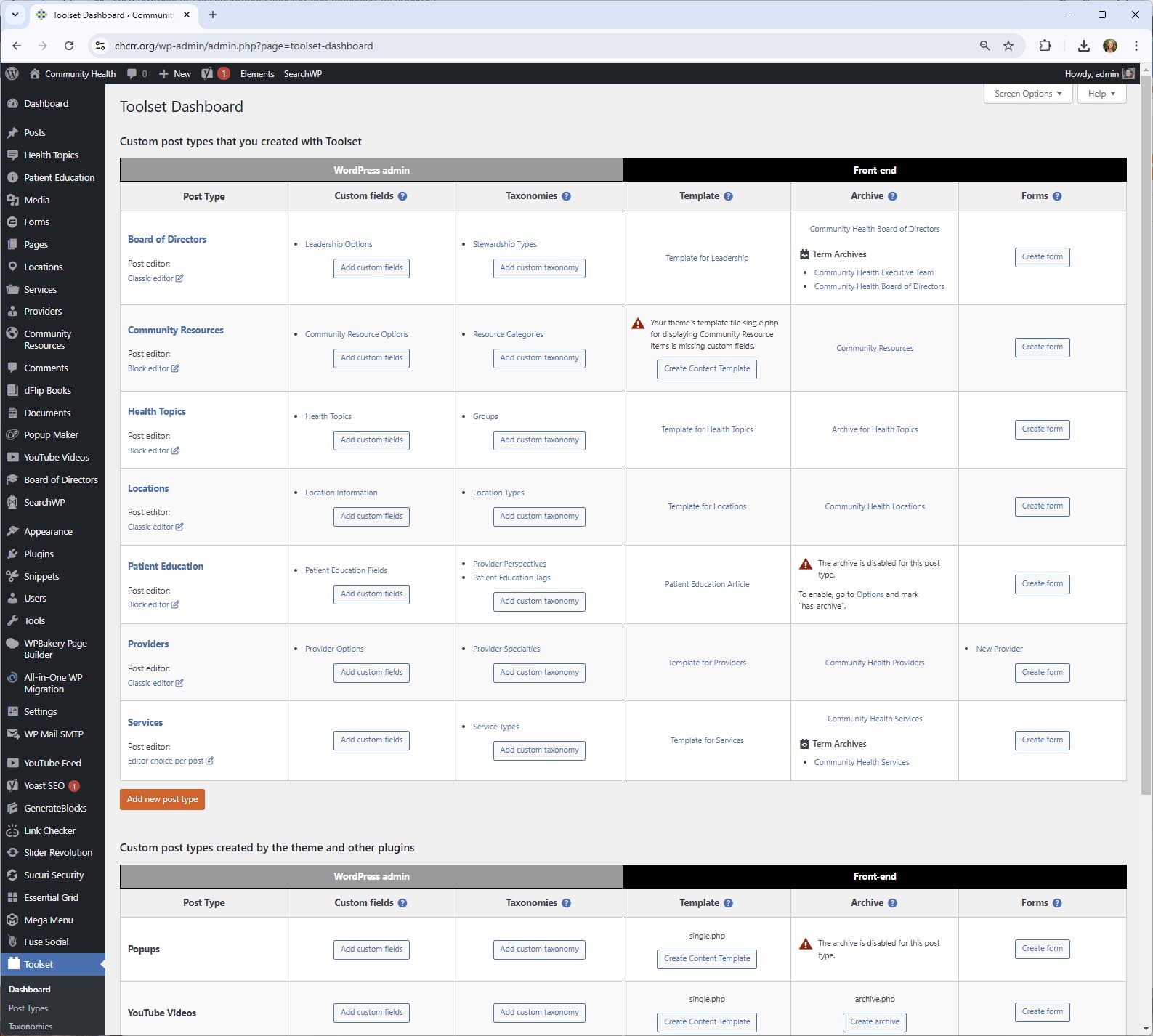Image resolution: width=1153 pixels, height=1036 pixels.
Task: Click the comments bubble icon in admin bar
Action: click(132, 73)
